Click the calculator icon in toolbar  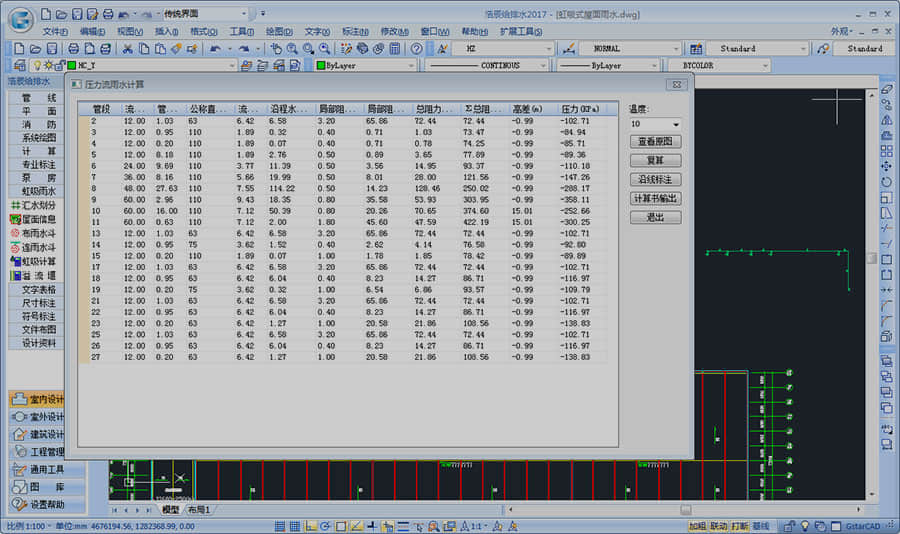[395, 48]
